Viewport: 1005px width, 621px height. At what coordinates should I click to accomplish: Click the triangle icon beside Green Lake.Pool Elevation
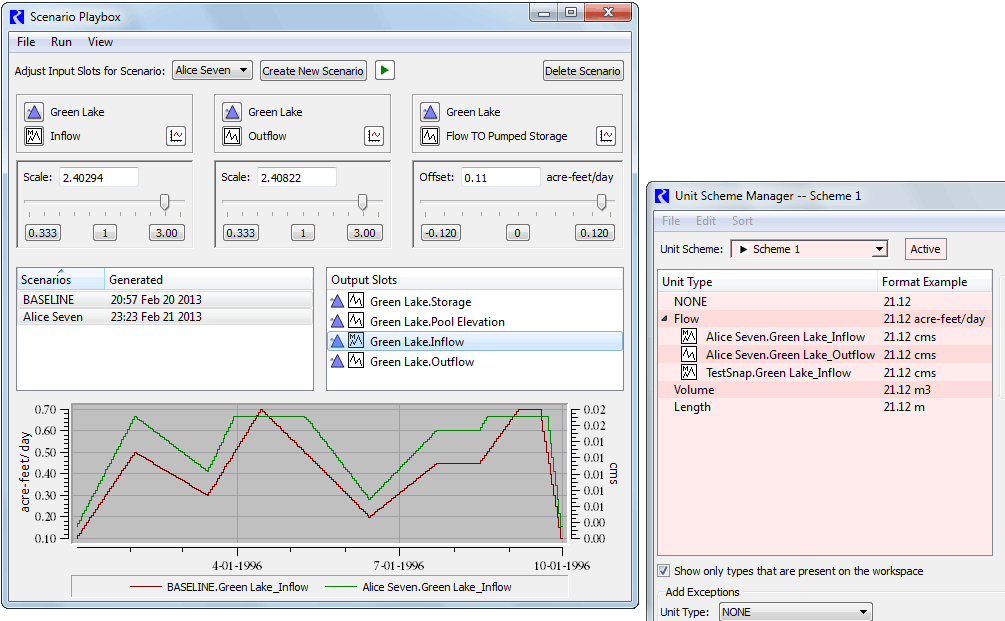(337, 320)
